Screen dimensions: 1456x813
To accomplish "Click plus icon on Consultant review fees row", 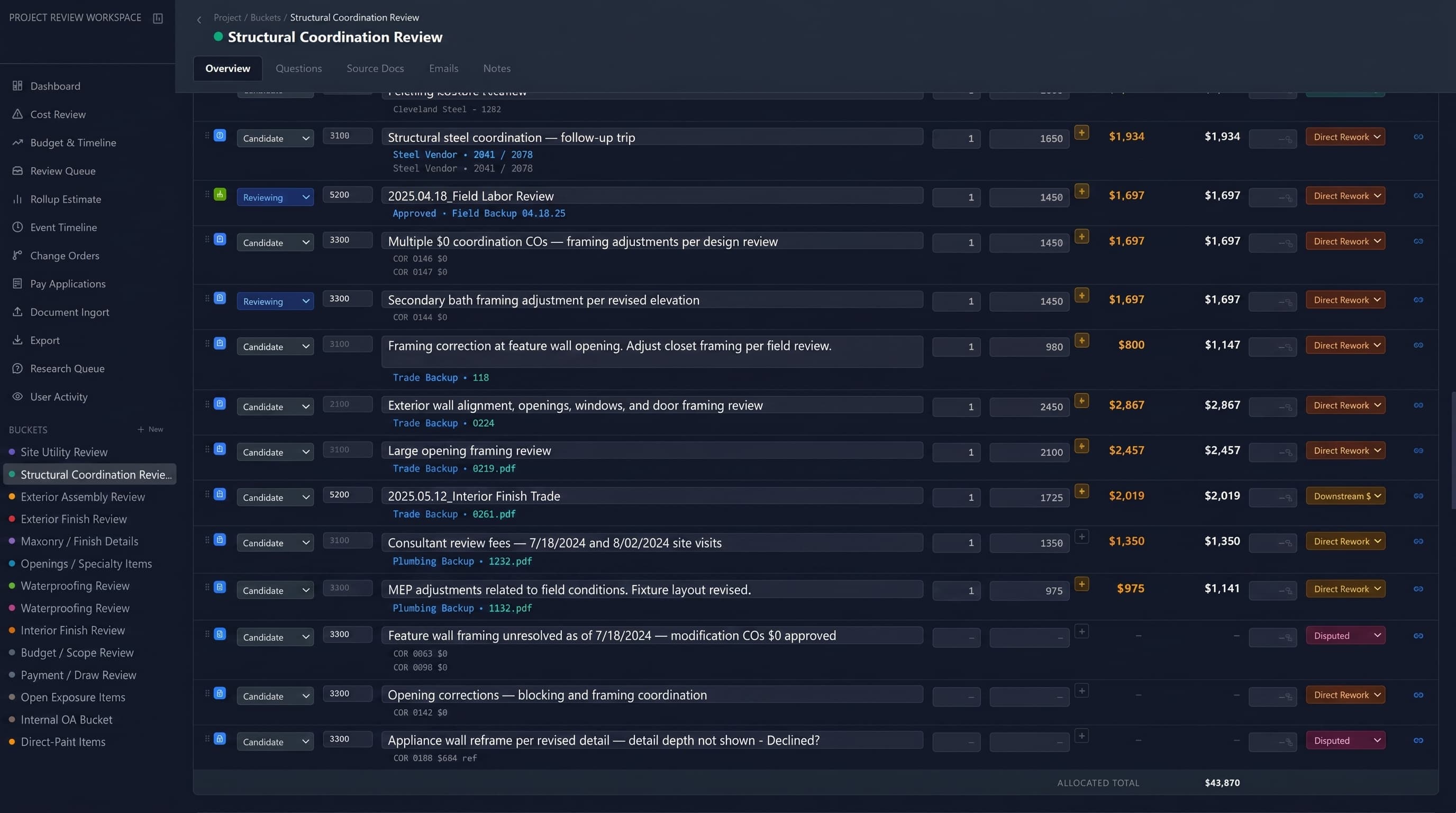I will point(1081,537).
